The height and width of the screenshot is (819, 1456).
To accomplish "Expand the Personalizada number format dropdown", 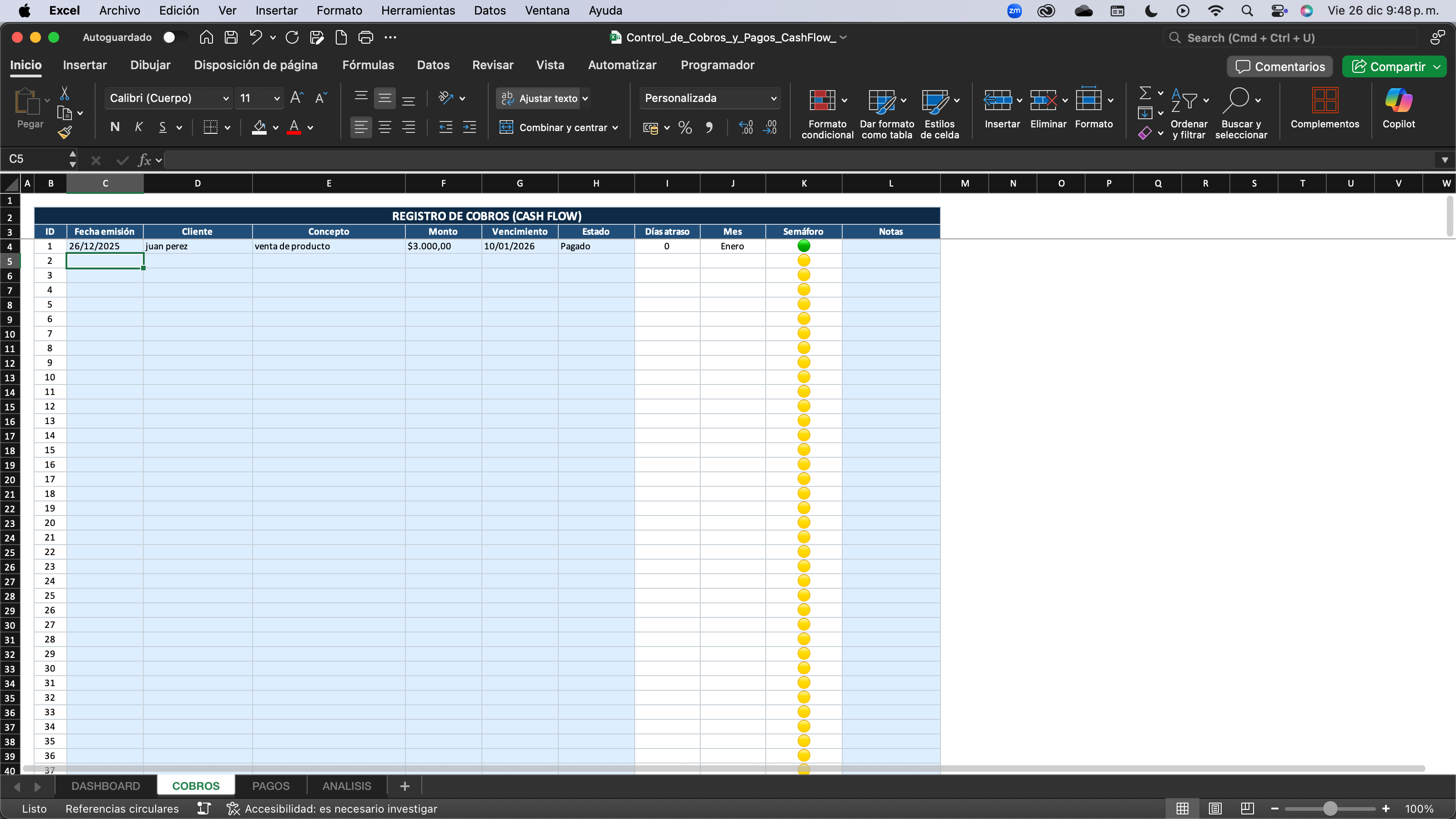I will (774, 98).
